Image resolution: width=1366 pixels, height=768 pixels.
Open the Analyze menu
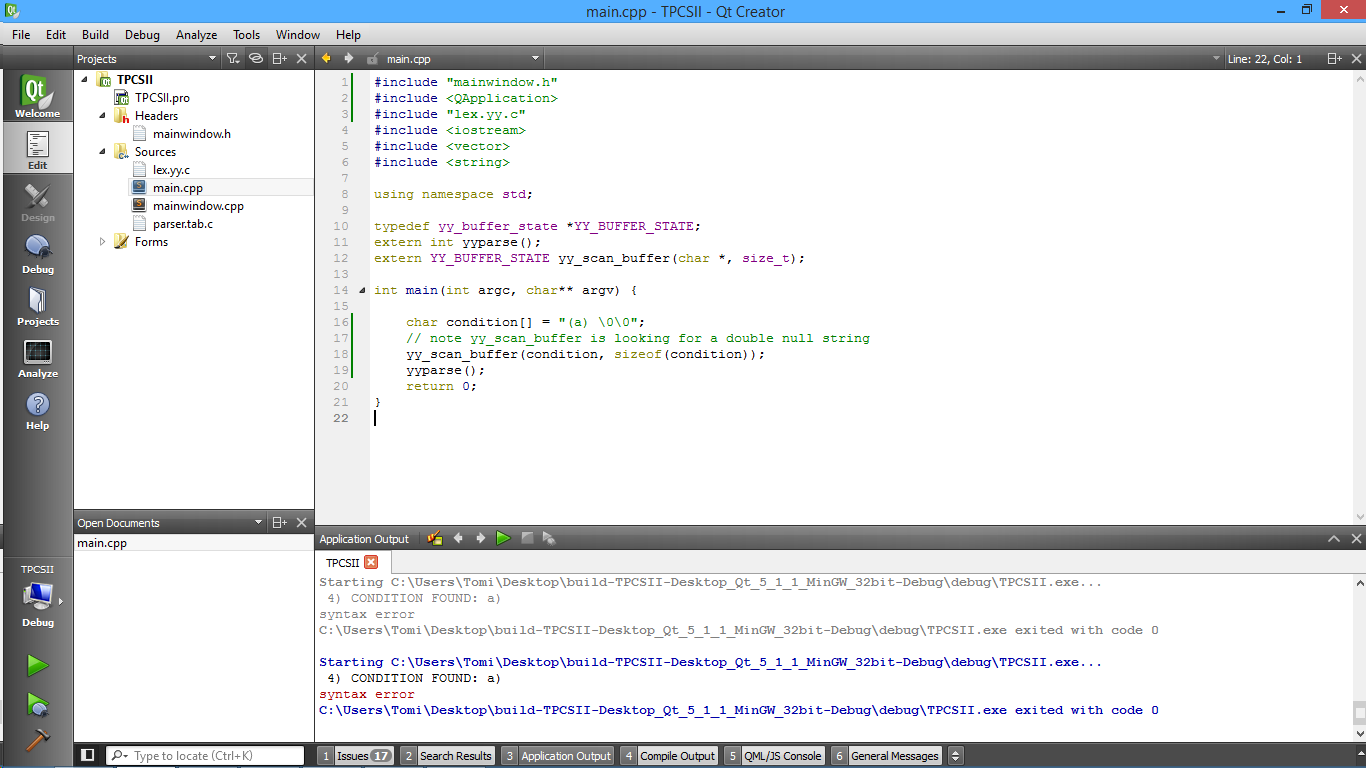coord(196,34)
